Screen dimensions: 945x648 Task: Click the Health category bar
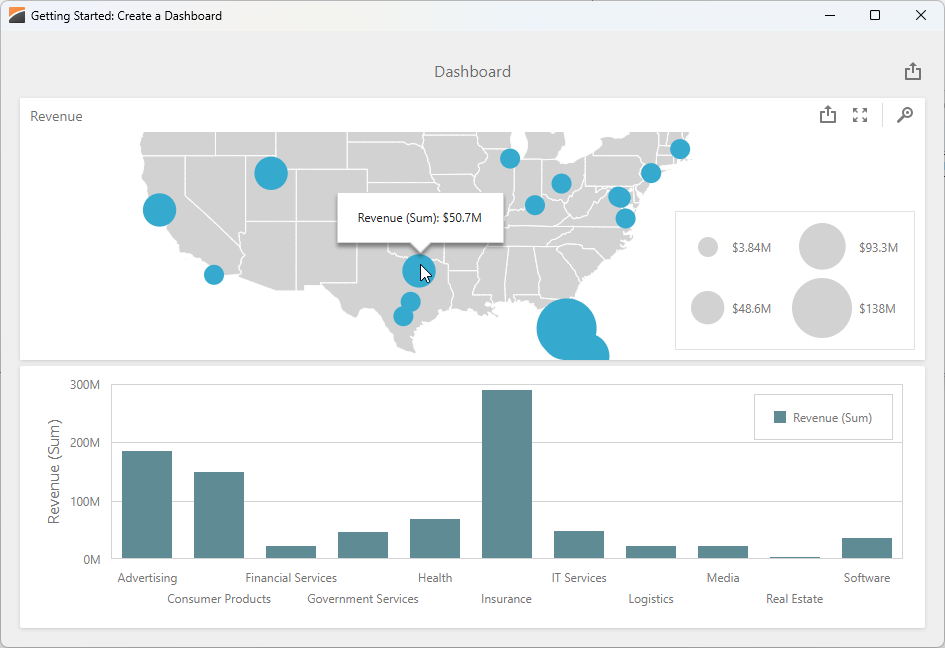tap(435, 540)
